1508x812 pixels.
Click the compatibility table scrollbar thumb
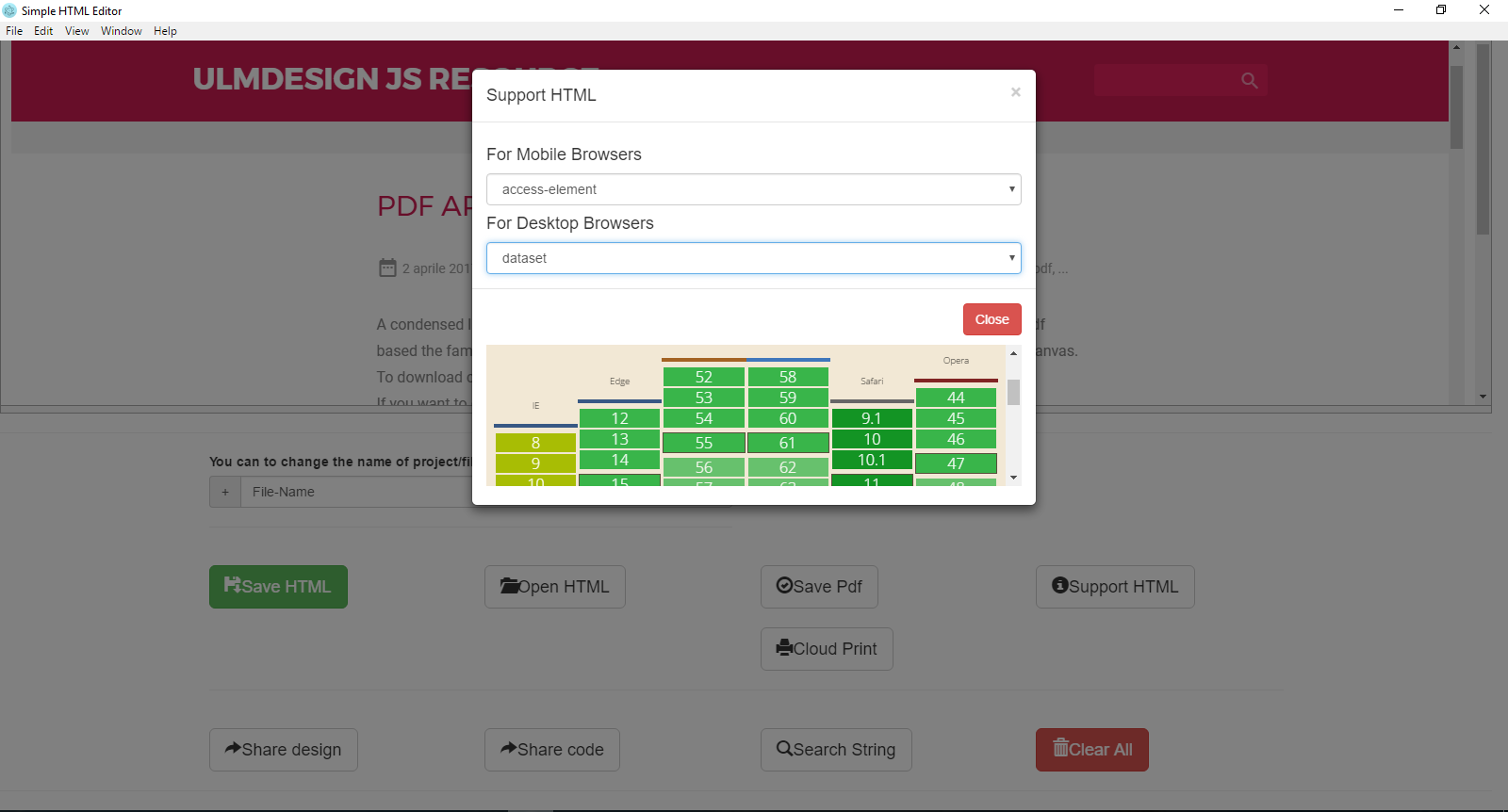(1014, 392)
